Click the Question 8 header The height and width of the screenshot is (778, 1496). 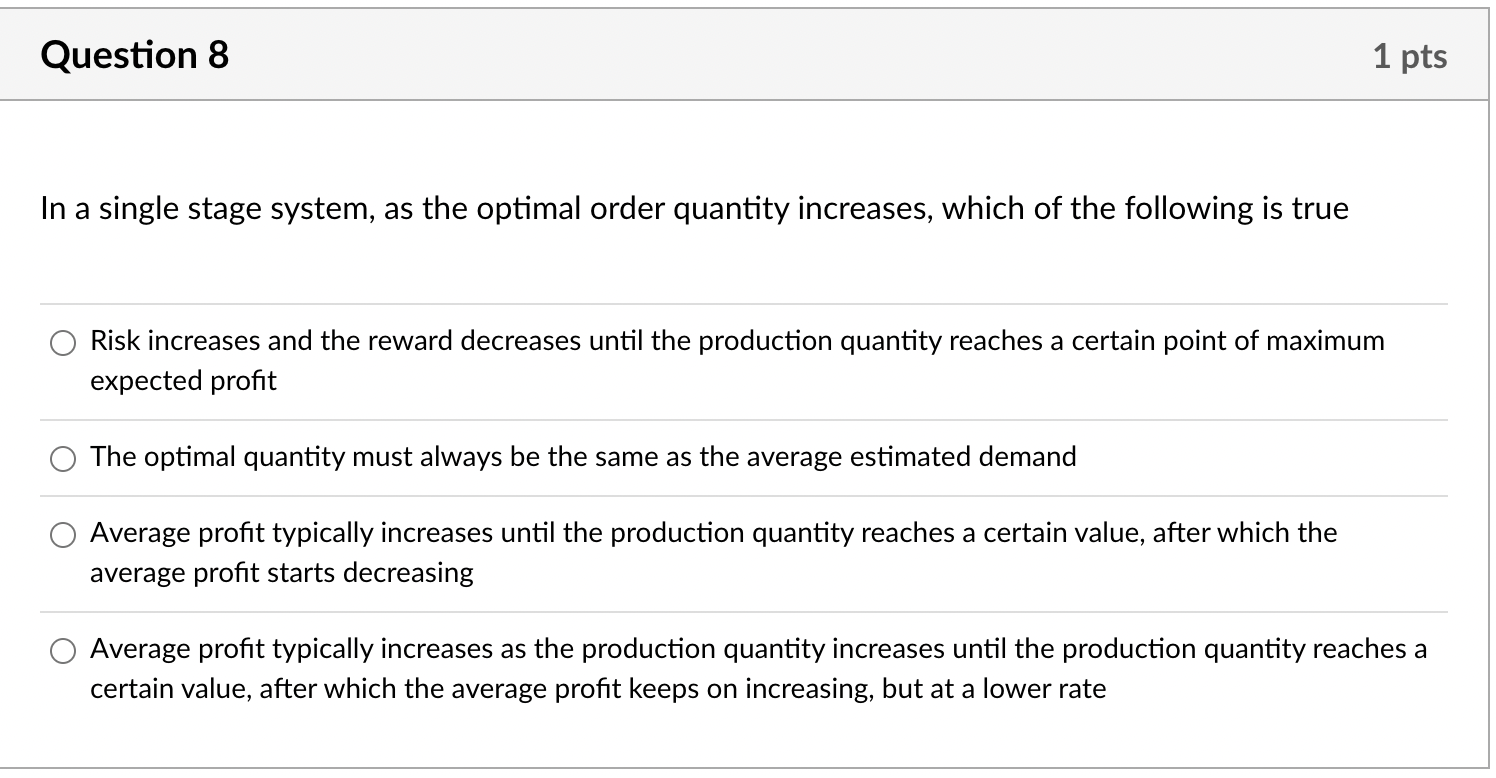135,55
